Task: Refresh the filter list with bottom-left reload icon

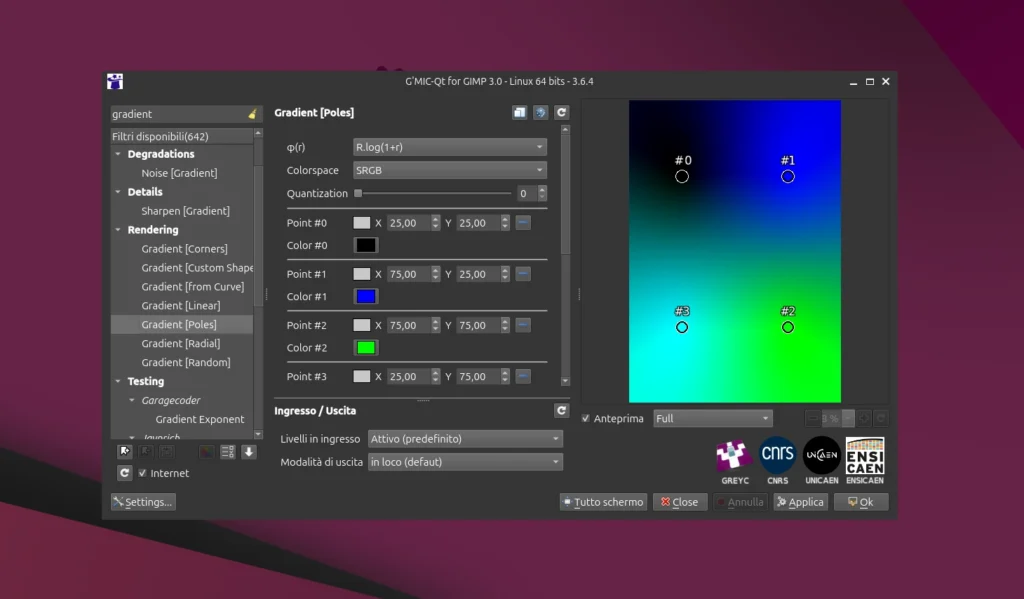Action: [124, 472]
